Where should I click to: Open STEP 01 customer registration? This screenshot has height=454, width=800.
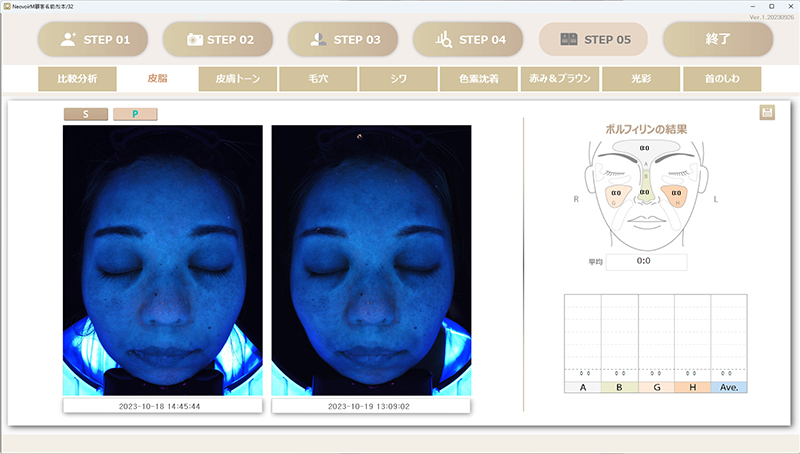coord(93,40)
